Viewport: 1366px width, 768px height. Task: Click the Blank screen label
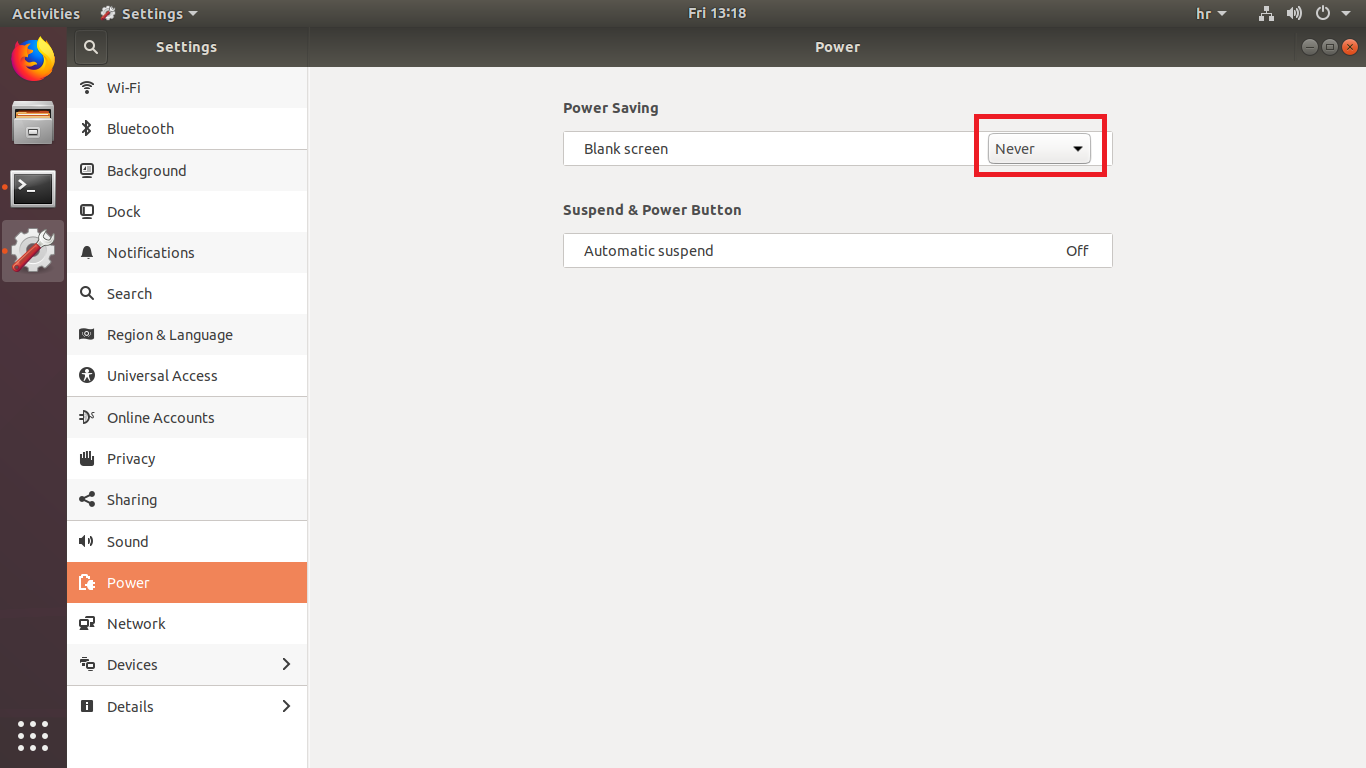(x=626, y=149)
